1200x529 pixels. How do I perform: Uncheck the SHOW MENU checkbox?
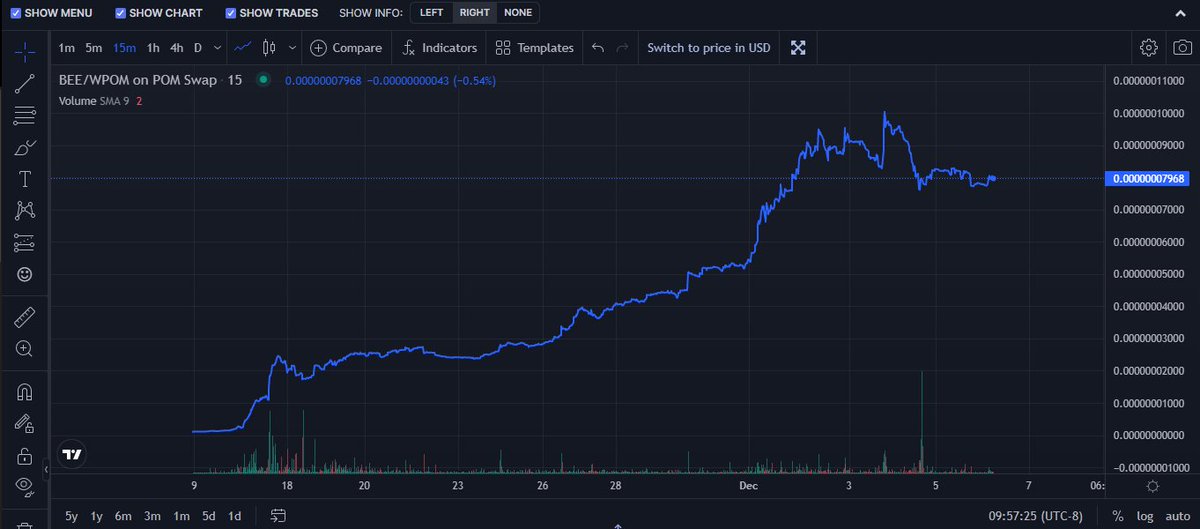[x=15, y=13]
